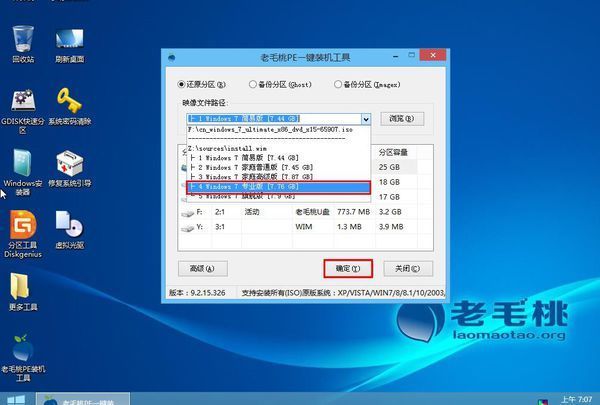The width and height of the screenshot is (600, 405).
Task: Click the 浏览 browse button
Action: coord(402,119)
